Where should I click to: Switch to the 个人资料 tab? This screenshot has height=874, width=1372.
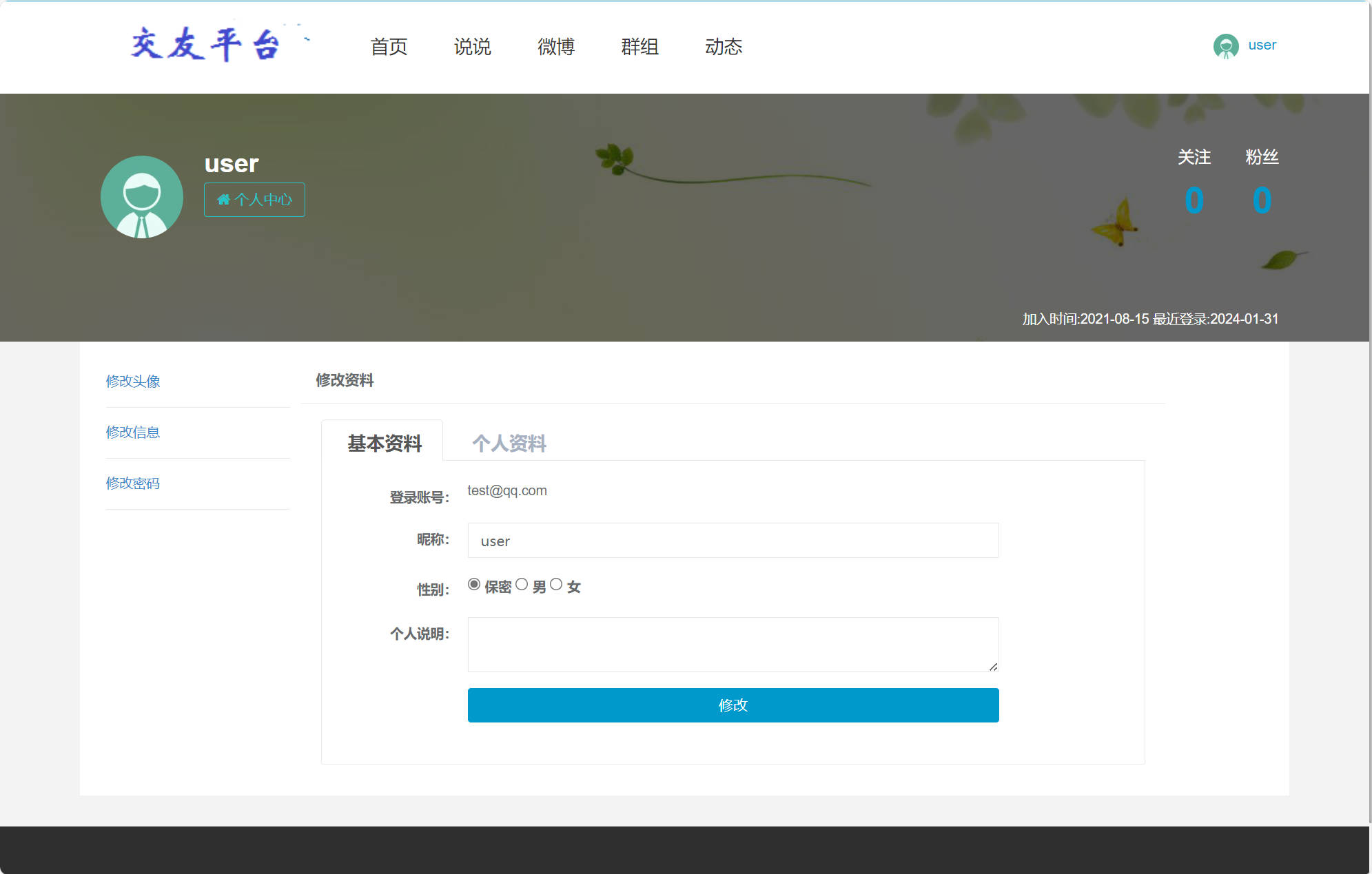click(510, 444)
